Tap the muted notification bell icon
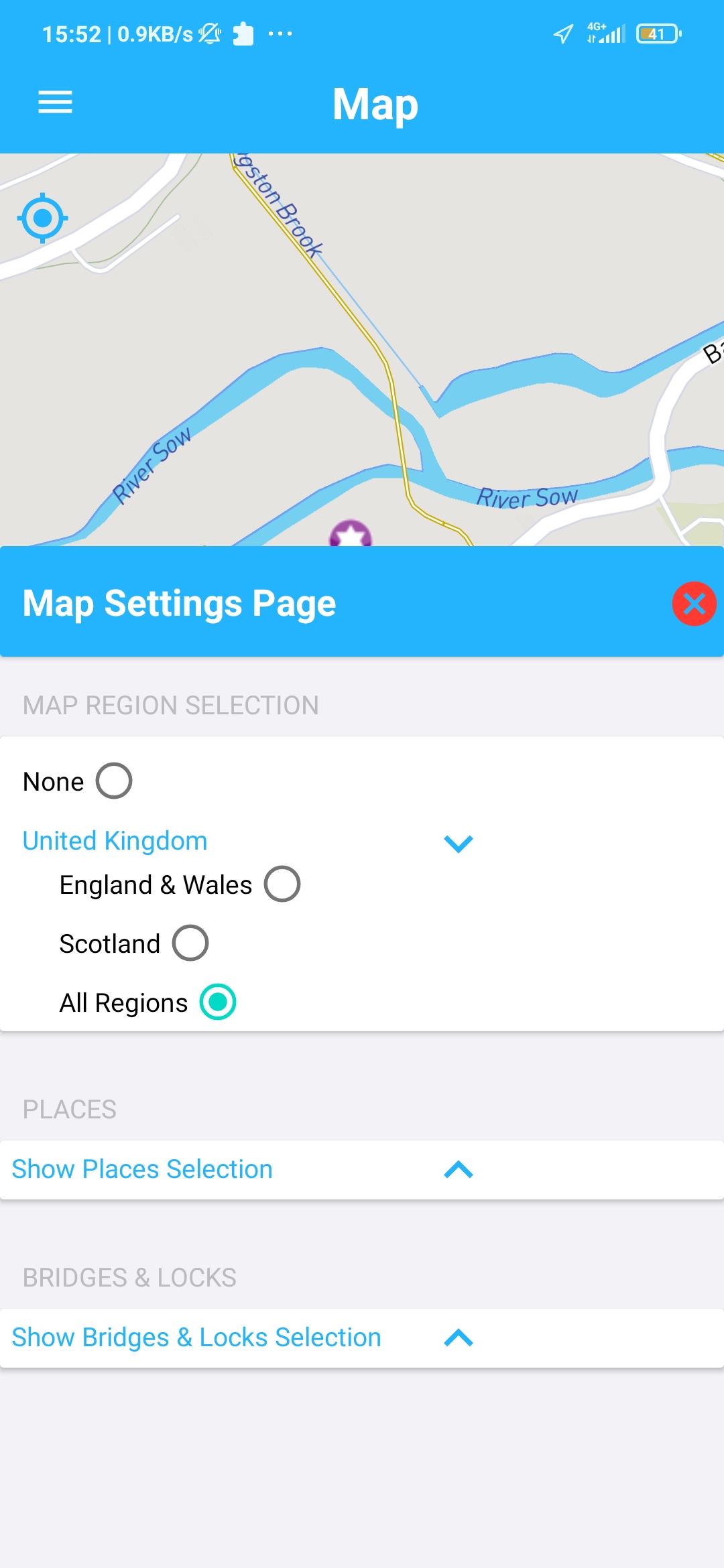Screen dimensions: 724x1568 (x=210, y=34)
